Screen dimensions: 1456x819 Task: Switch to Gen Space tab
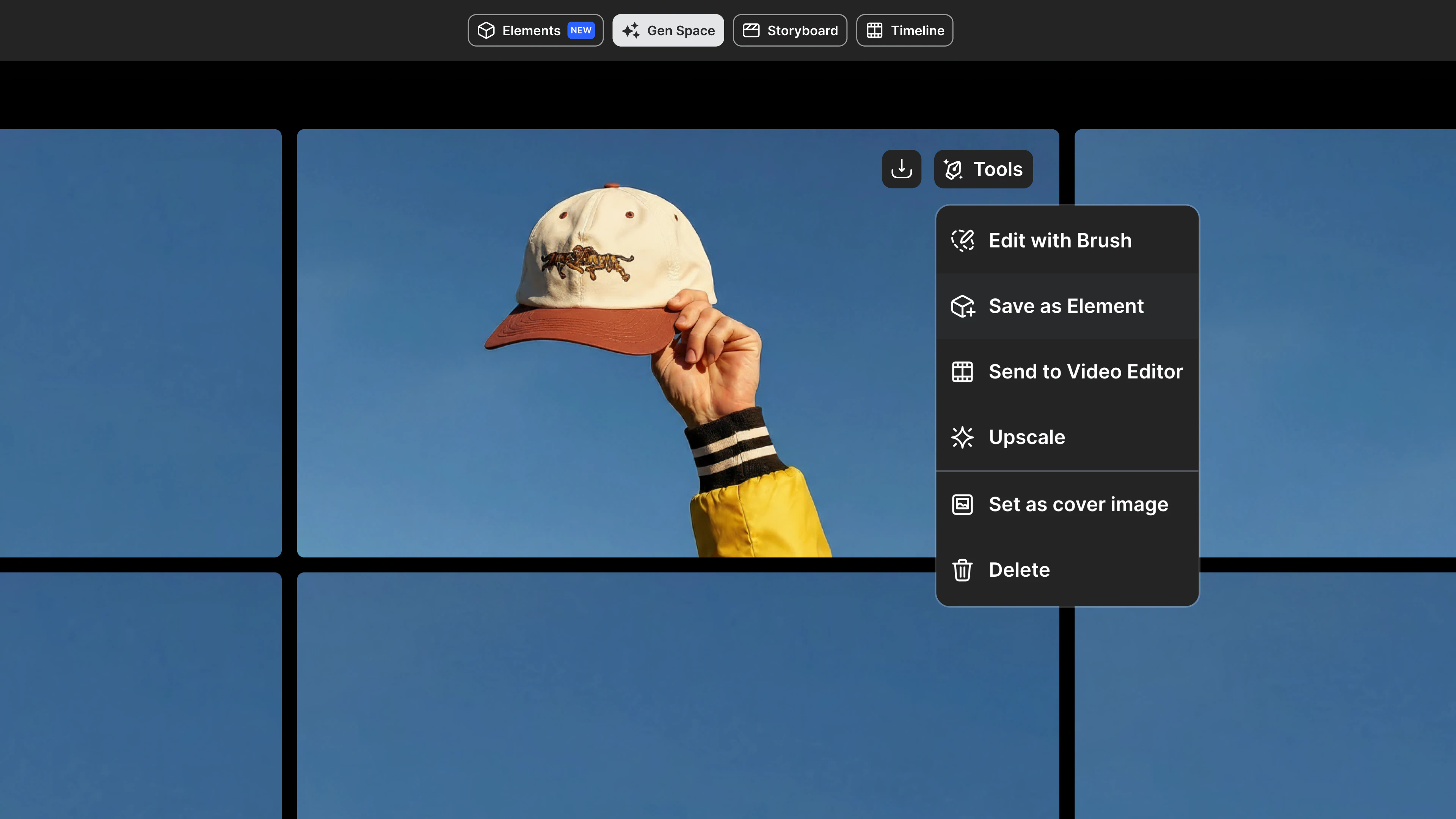pyautogui.click(x=668, y=30)
